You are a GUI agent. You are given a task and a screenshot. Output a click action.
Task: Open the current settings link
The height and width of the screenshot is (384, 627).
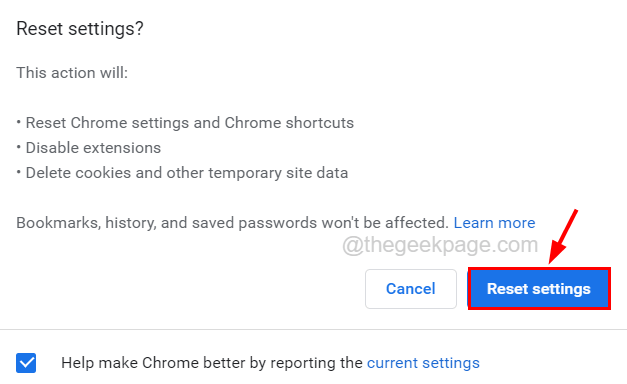point(423,363)
